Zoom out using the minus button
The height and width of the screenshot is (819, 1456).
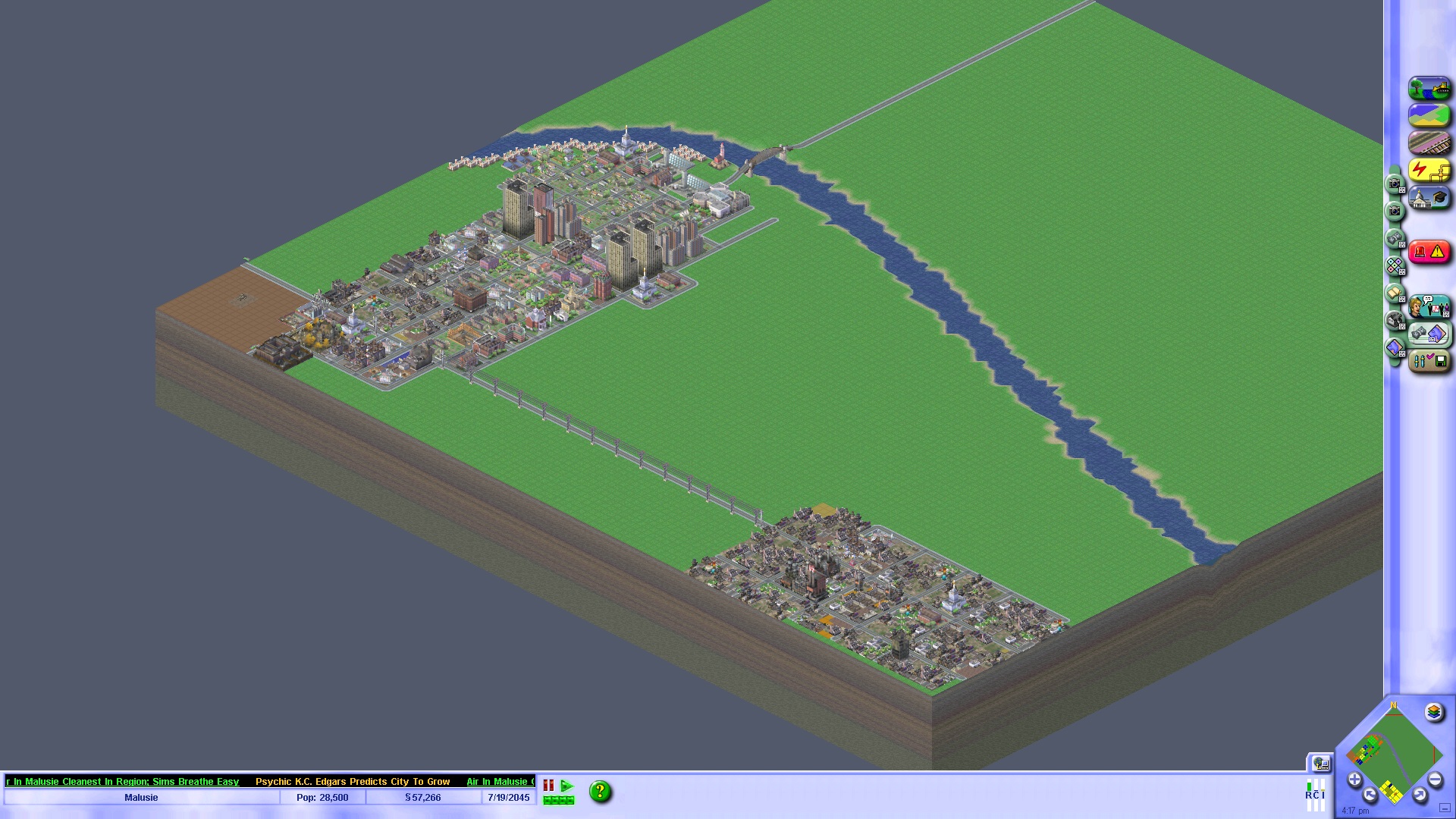(1435, 779)
